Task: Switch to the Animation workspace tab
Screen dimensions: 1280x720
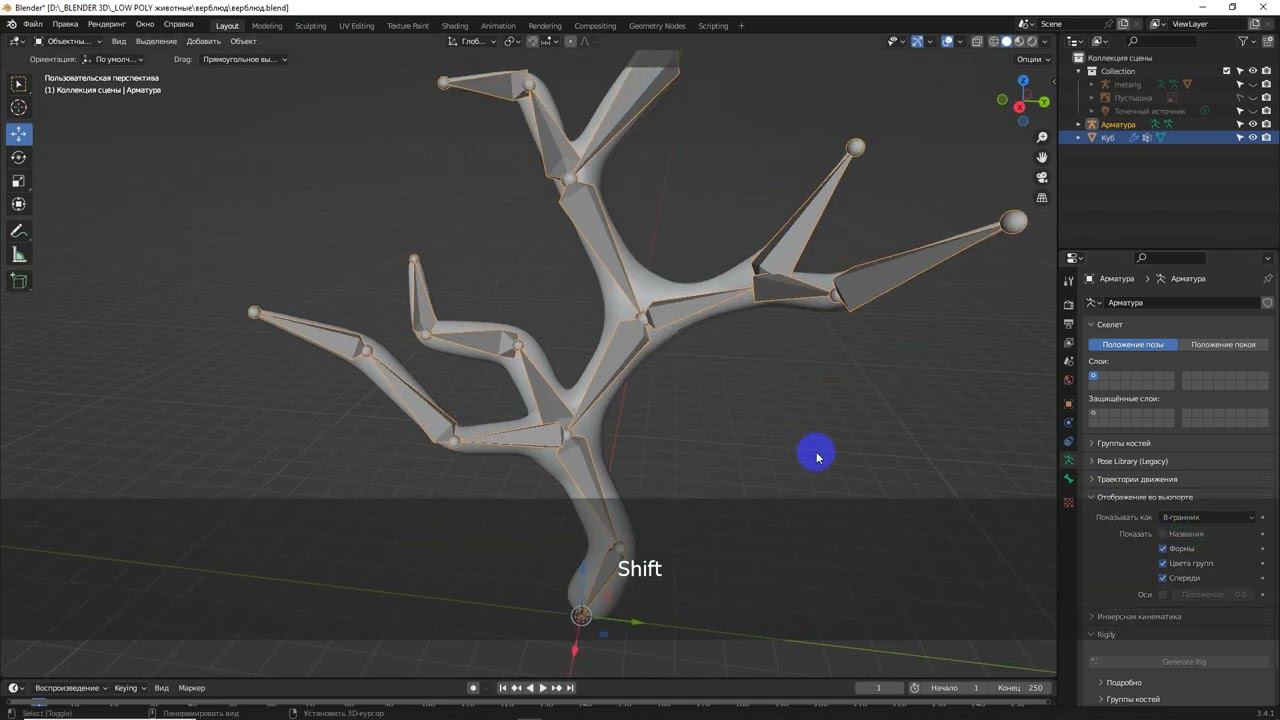Action: coord(498,26)
